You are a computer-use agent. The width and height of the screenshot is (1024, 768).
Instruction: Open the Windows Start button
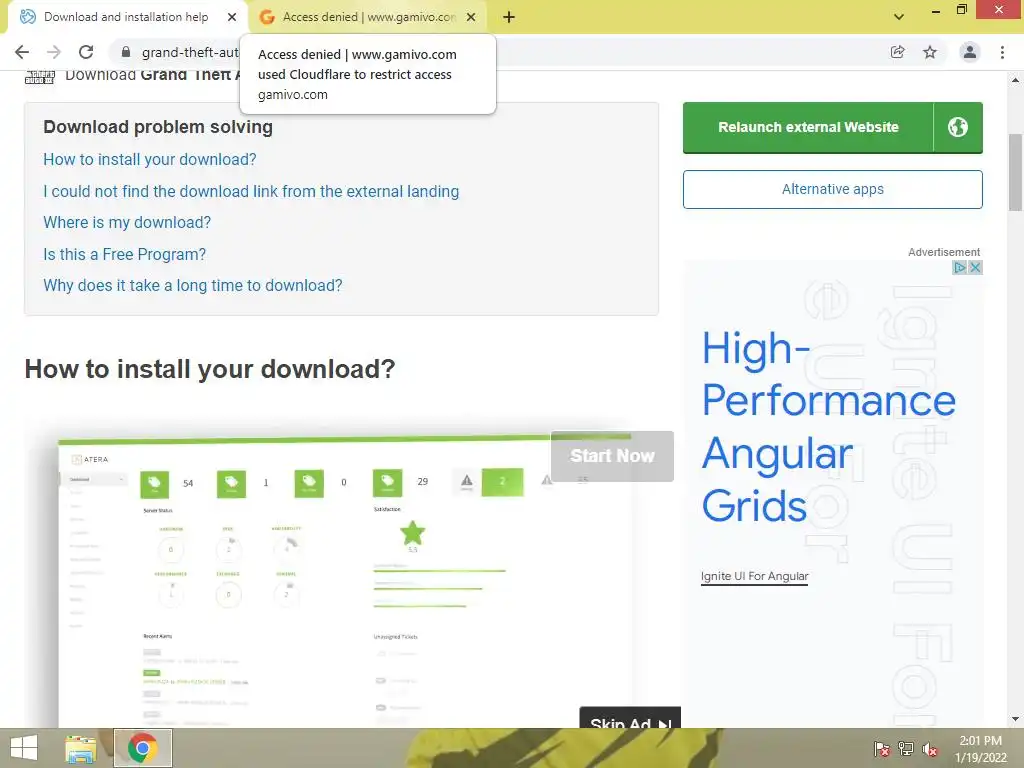pyautogui.click(x=24, y=748)
